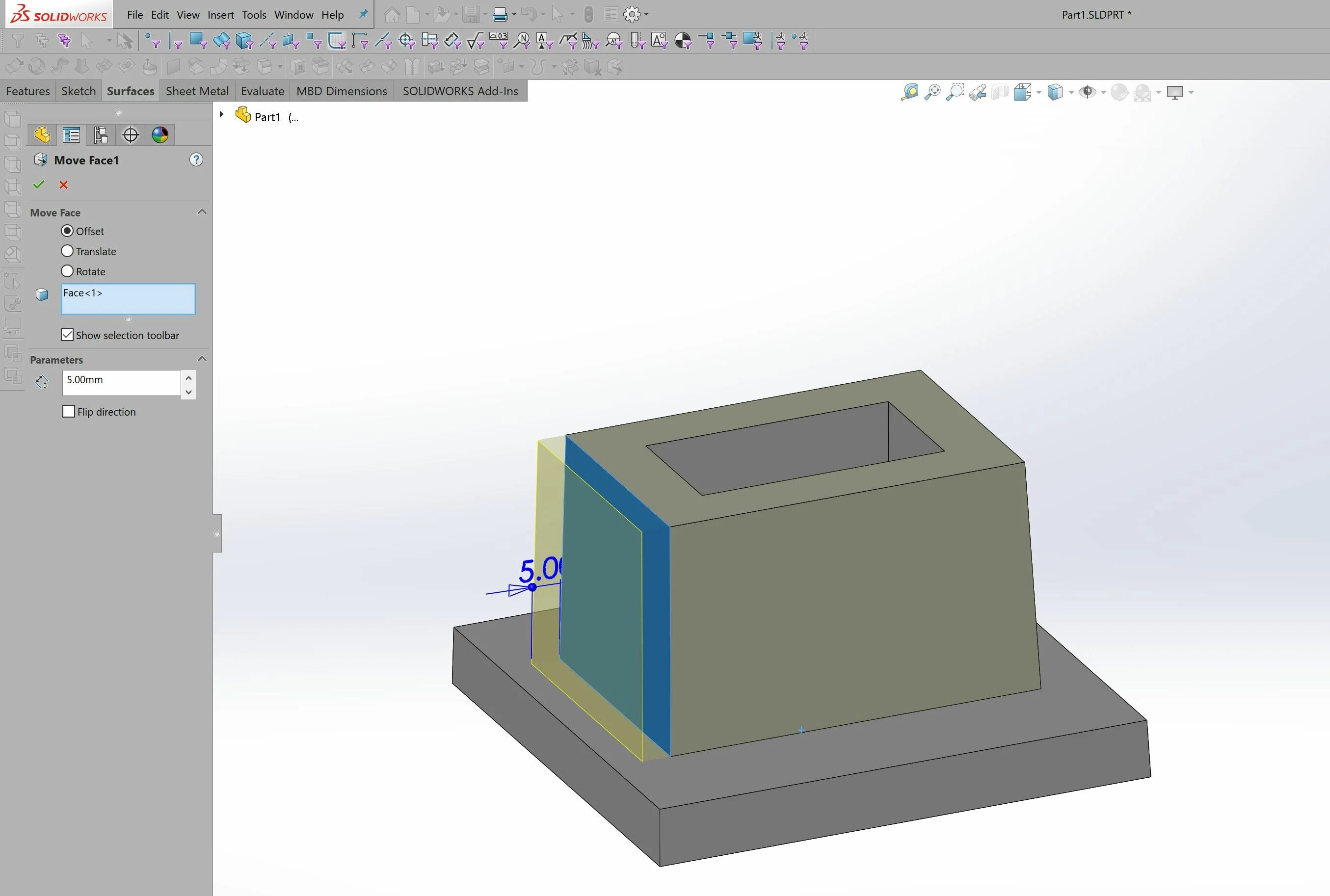Viewport: 1330px width, 896px height.
Task: Enable the Flip direction checkbox
Action: tap(69, 411)
